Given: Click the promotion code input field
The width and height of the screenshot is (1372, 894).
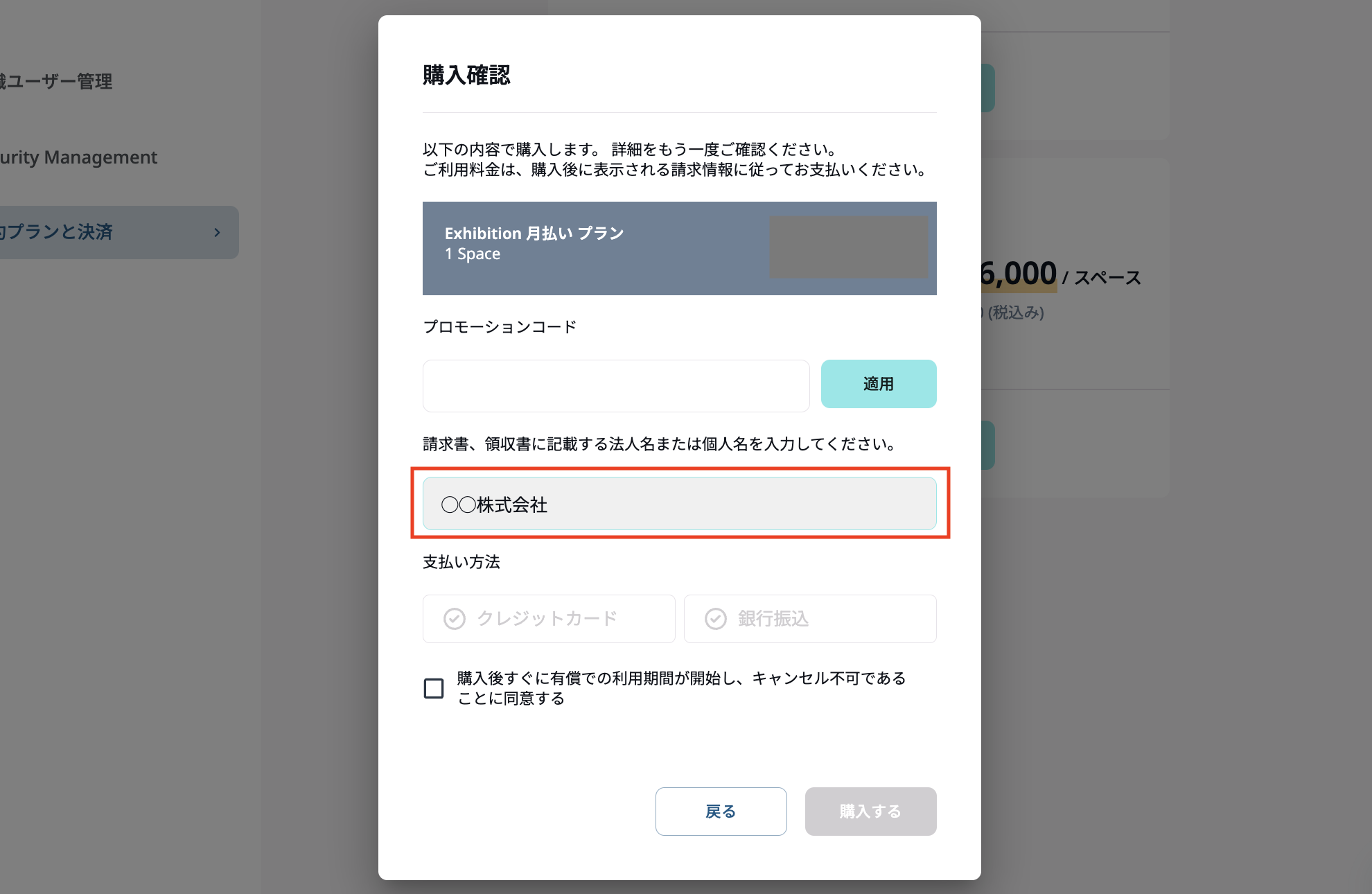Looking at the screenshot, I should [x=616, y=386].
